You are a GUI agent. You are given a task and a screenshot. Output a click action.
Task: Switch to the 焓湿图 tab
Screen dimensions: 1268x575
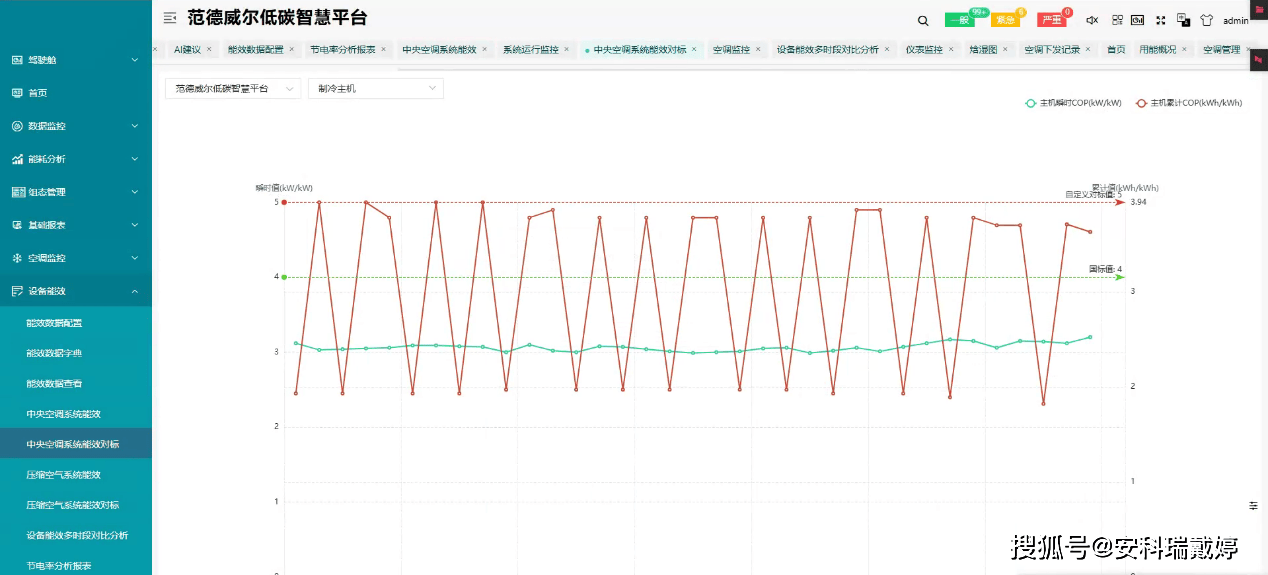[x=983, y=49]
